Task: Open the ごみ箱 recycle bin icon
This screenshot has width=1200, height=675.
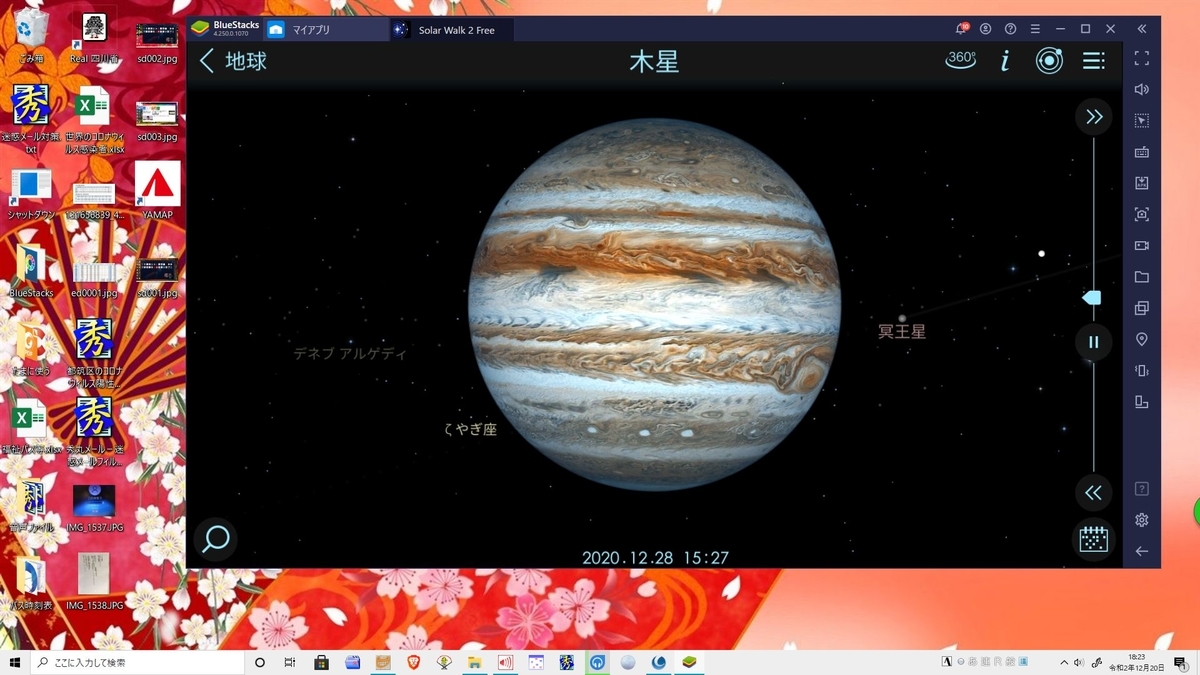Action: pyautogui.click(x=31, y=36)
